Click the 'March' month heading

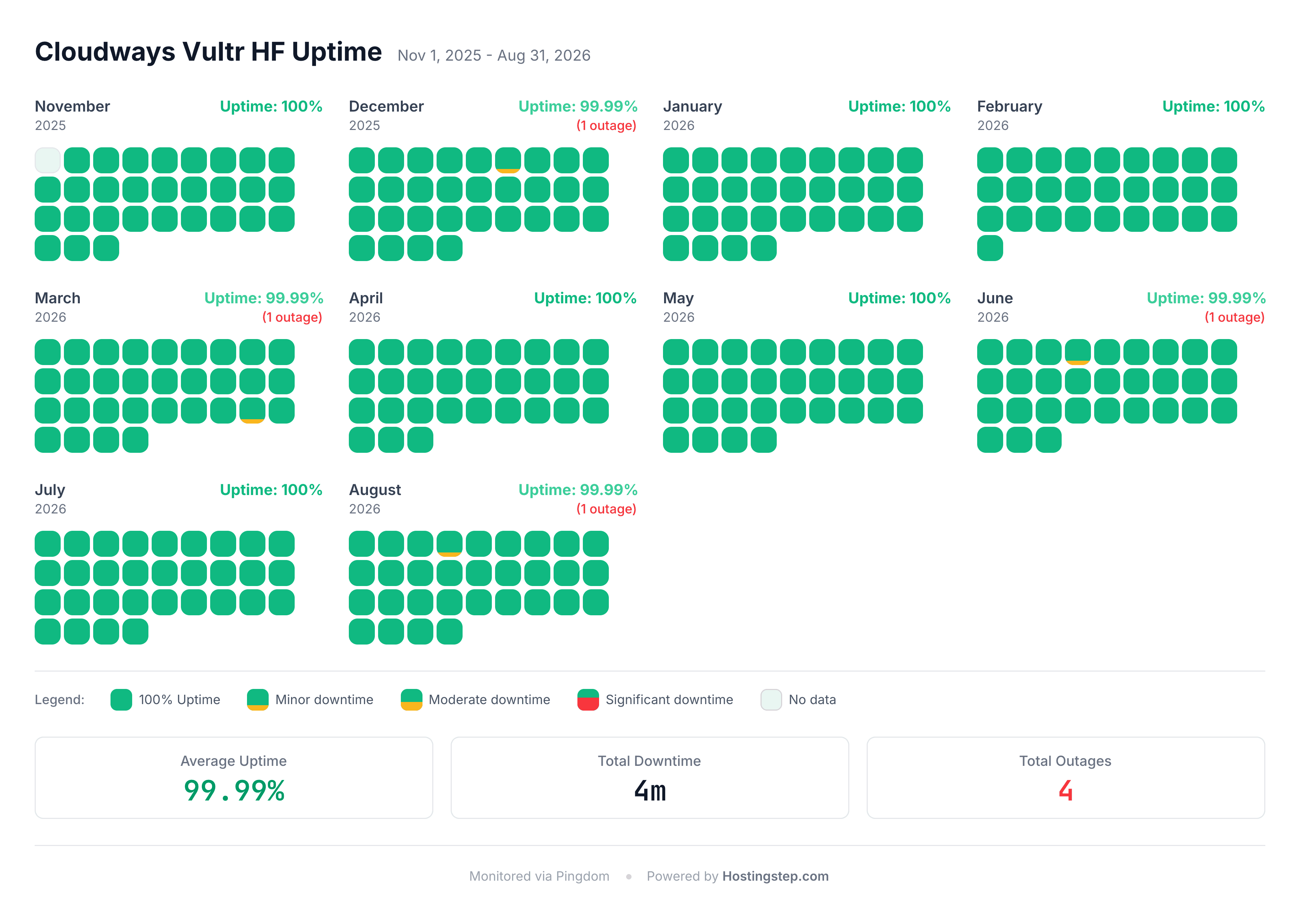57,298
